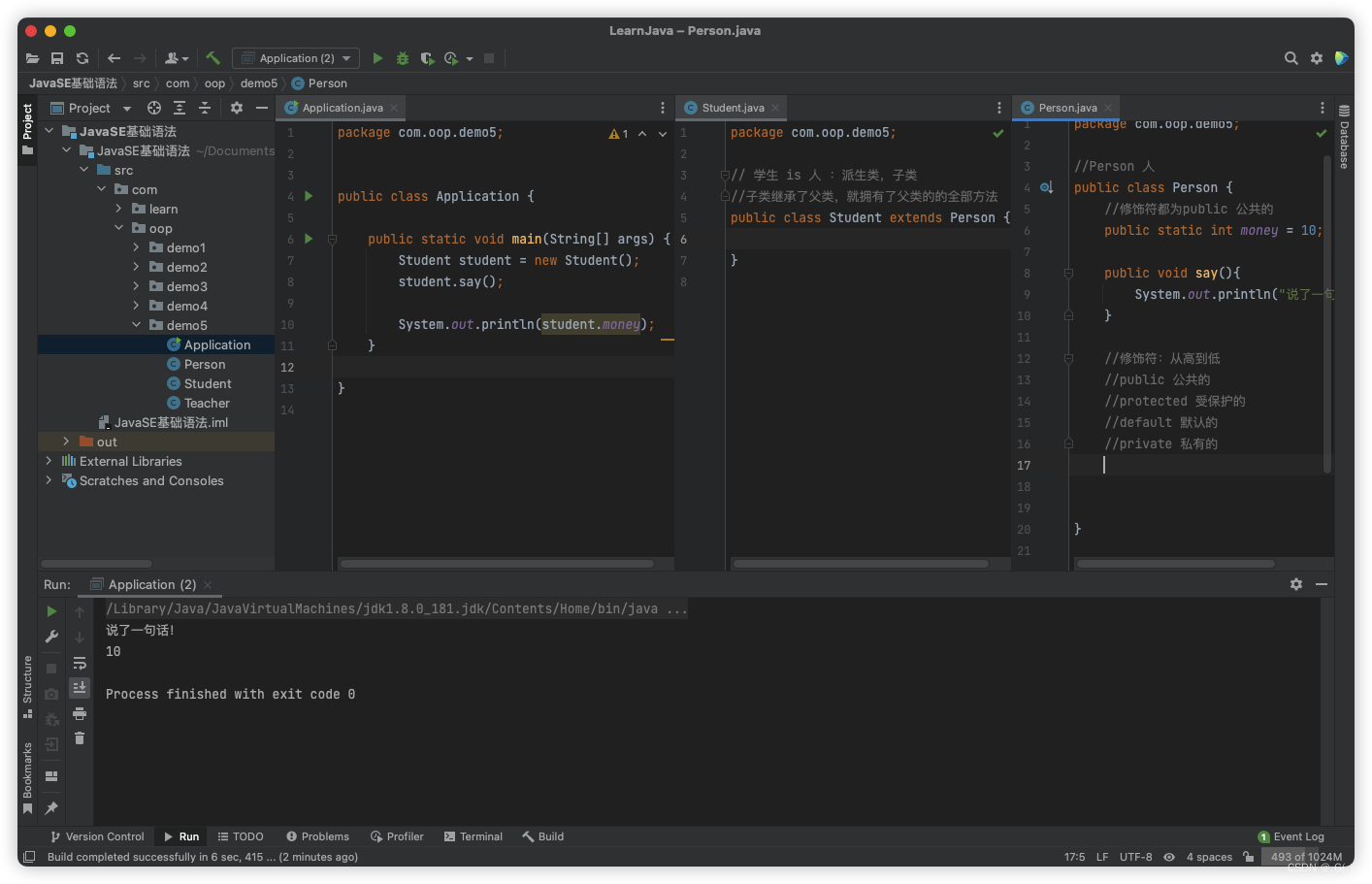This screenshot has height=884, width=1372.
Task: Open Project panel options gear
Action: pyautogui.click(x=237, y=108)
